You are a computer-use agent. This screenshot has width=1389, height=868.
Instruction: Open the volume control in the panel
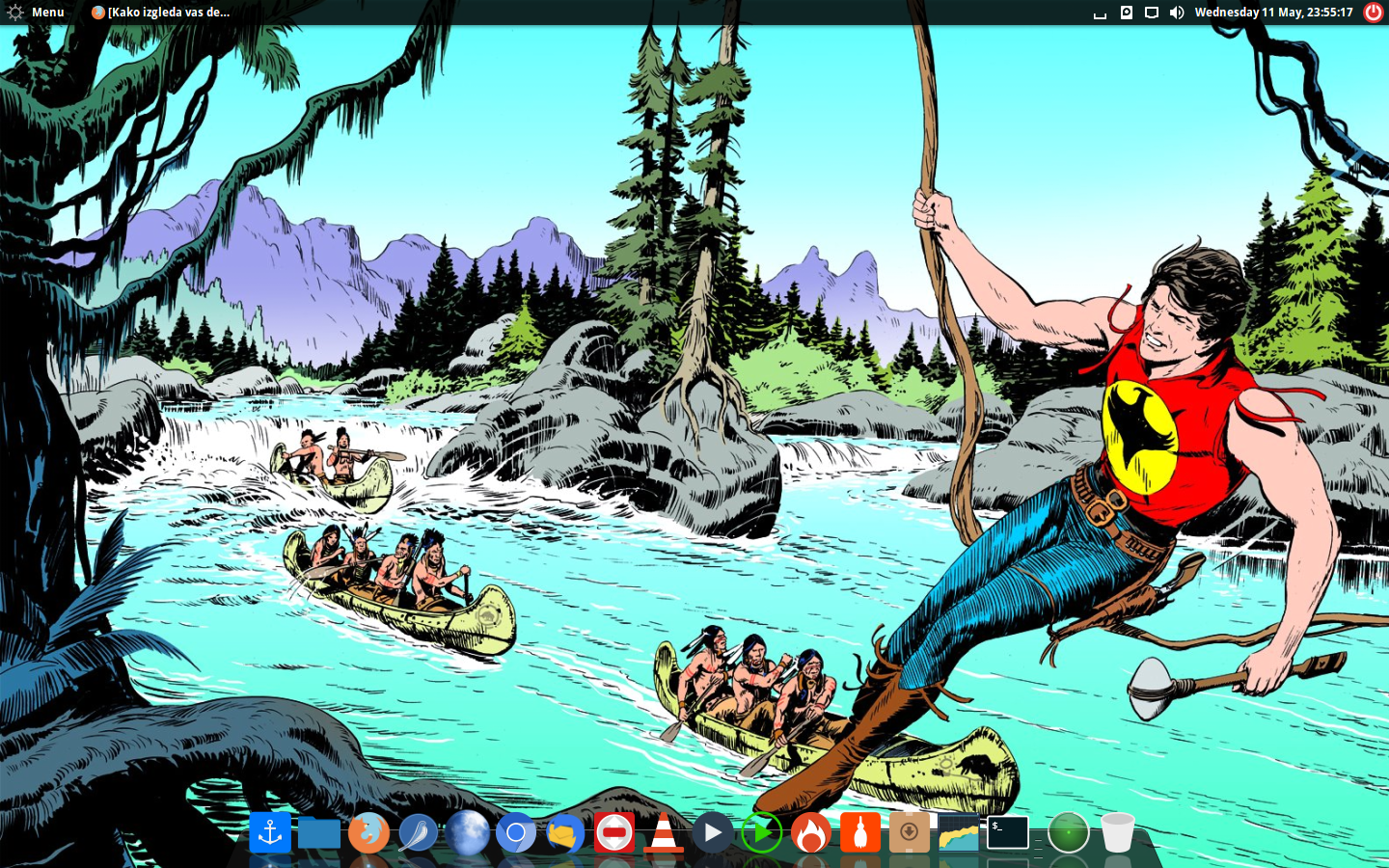pos(1177,13)
